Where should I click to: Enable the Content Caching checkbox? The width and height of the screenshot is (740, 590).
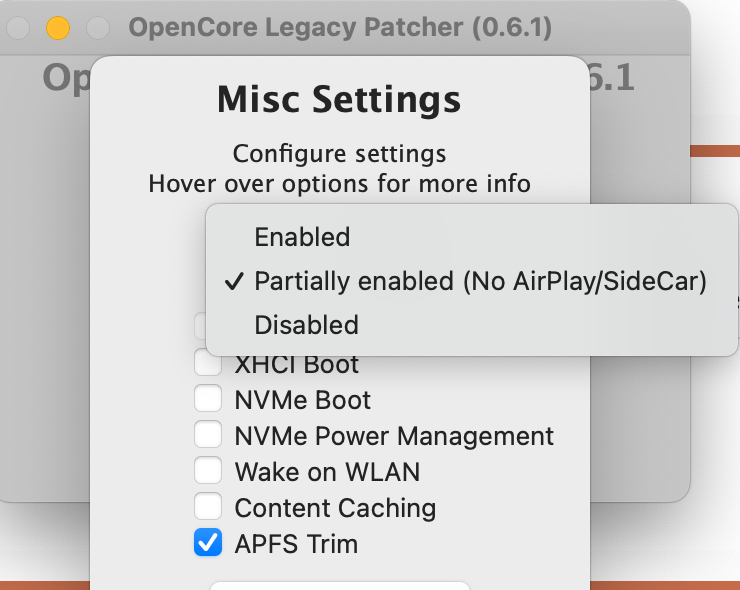[208, 508]
